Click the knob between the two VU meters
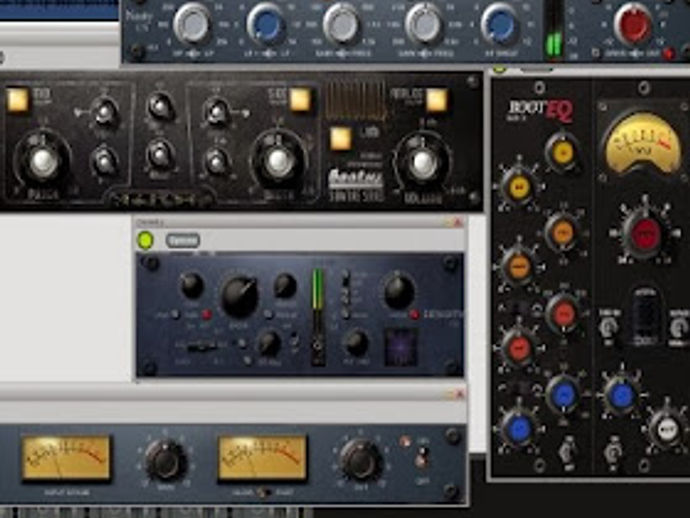 165,460
